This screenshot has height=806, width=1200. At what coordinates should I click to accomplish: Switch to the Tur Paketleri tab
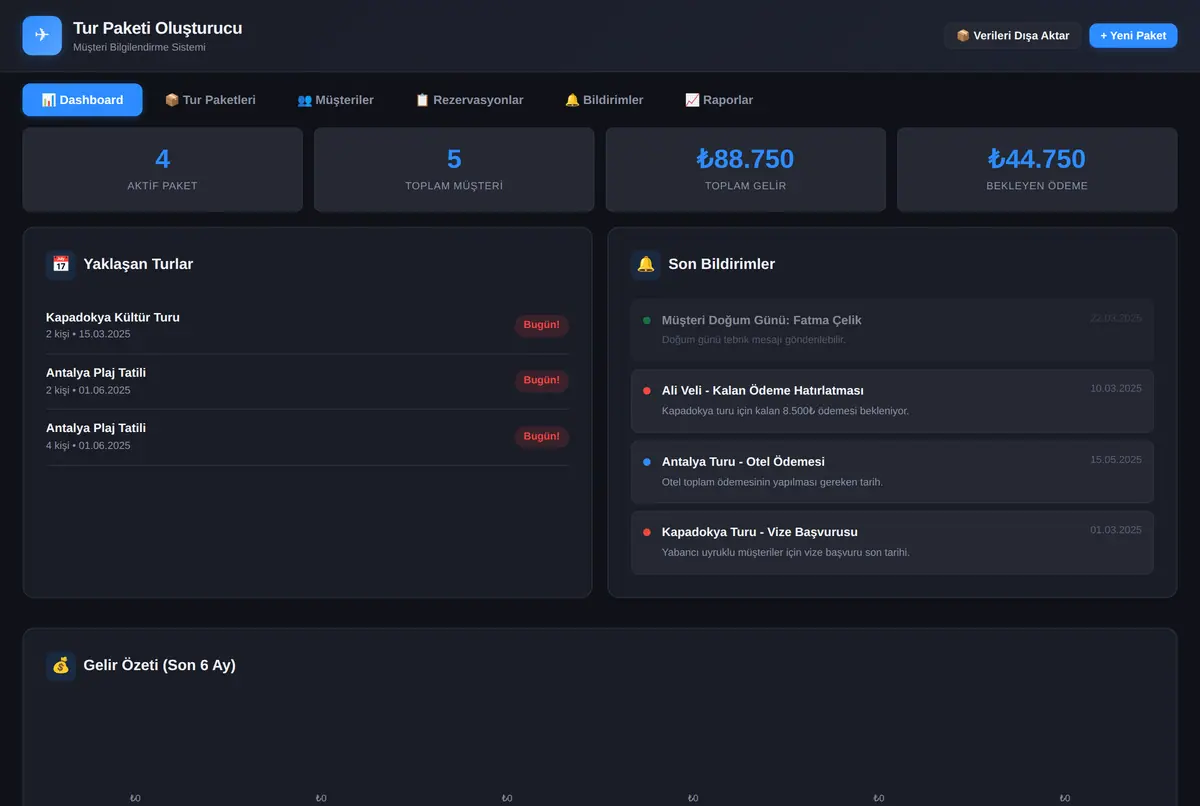click(210, 100)
